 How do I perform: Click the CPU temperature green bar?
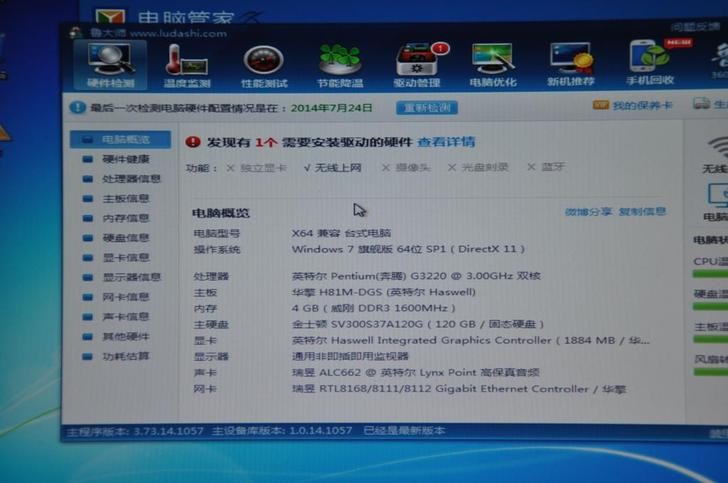710,274
